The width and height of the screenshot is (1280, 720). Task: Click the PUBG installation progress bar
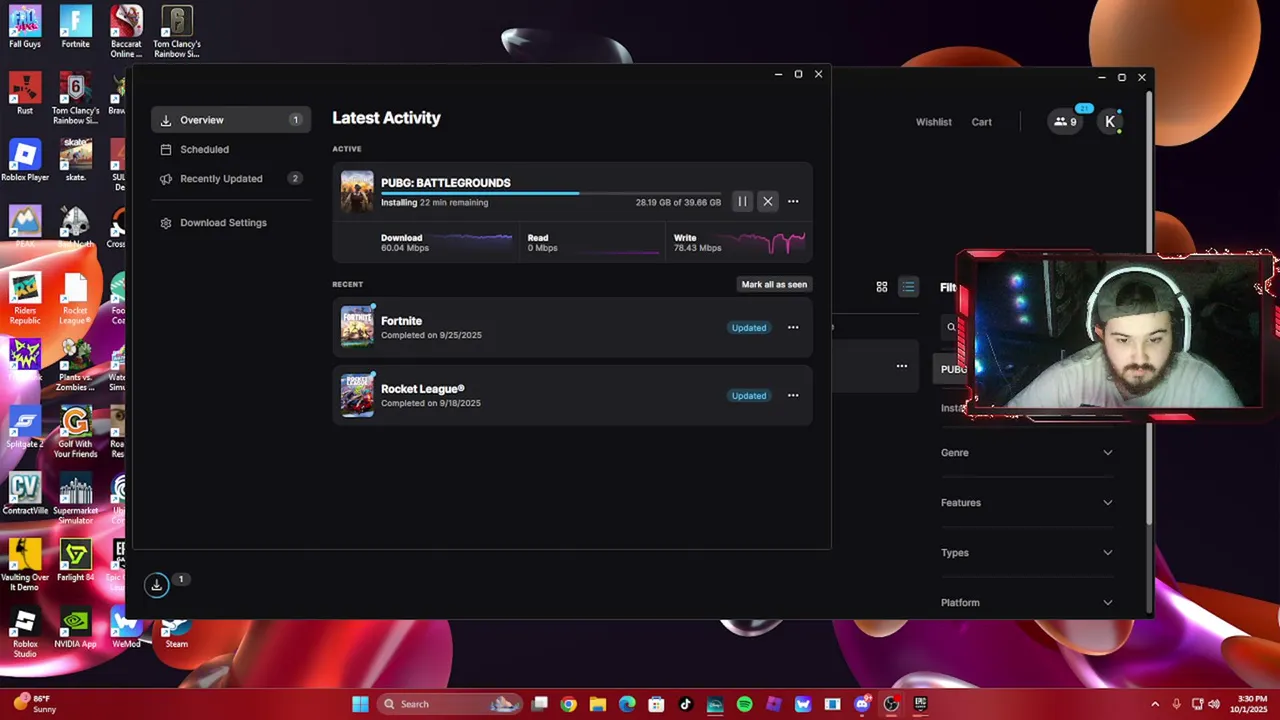[x=551, y=193]
